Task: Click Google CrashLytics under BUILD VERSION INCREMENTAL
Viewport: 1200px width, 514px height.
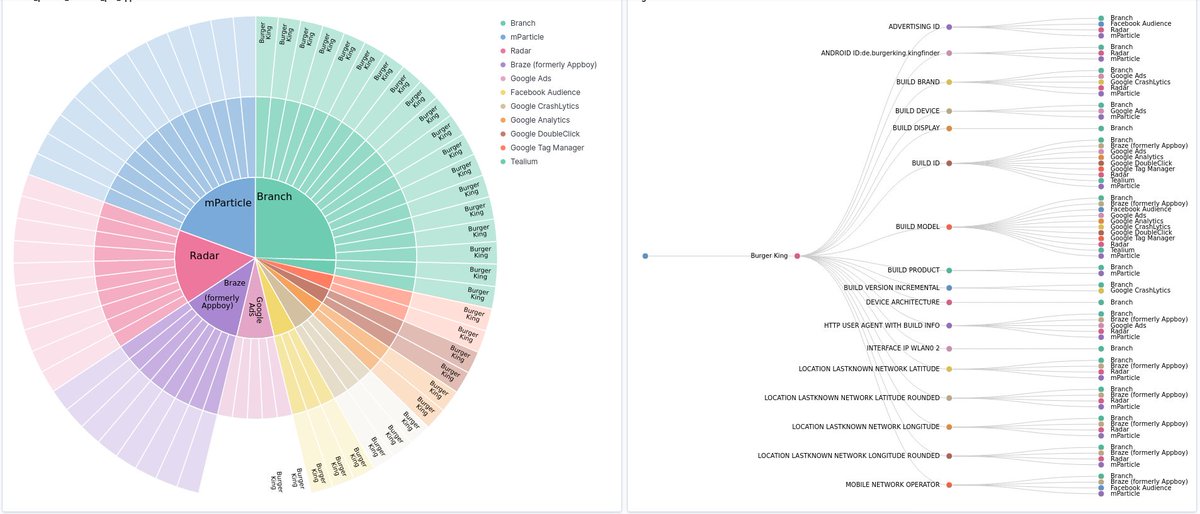Action: [x=1101, y=290]
